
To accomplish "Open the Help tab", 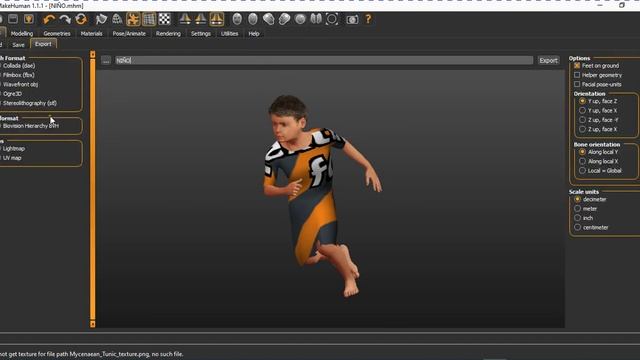I will pyautogui.click(x=254, y=33).
